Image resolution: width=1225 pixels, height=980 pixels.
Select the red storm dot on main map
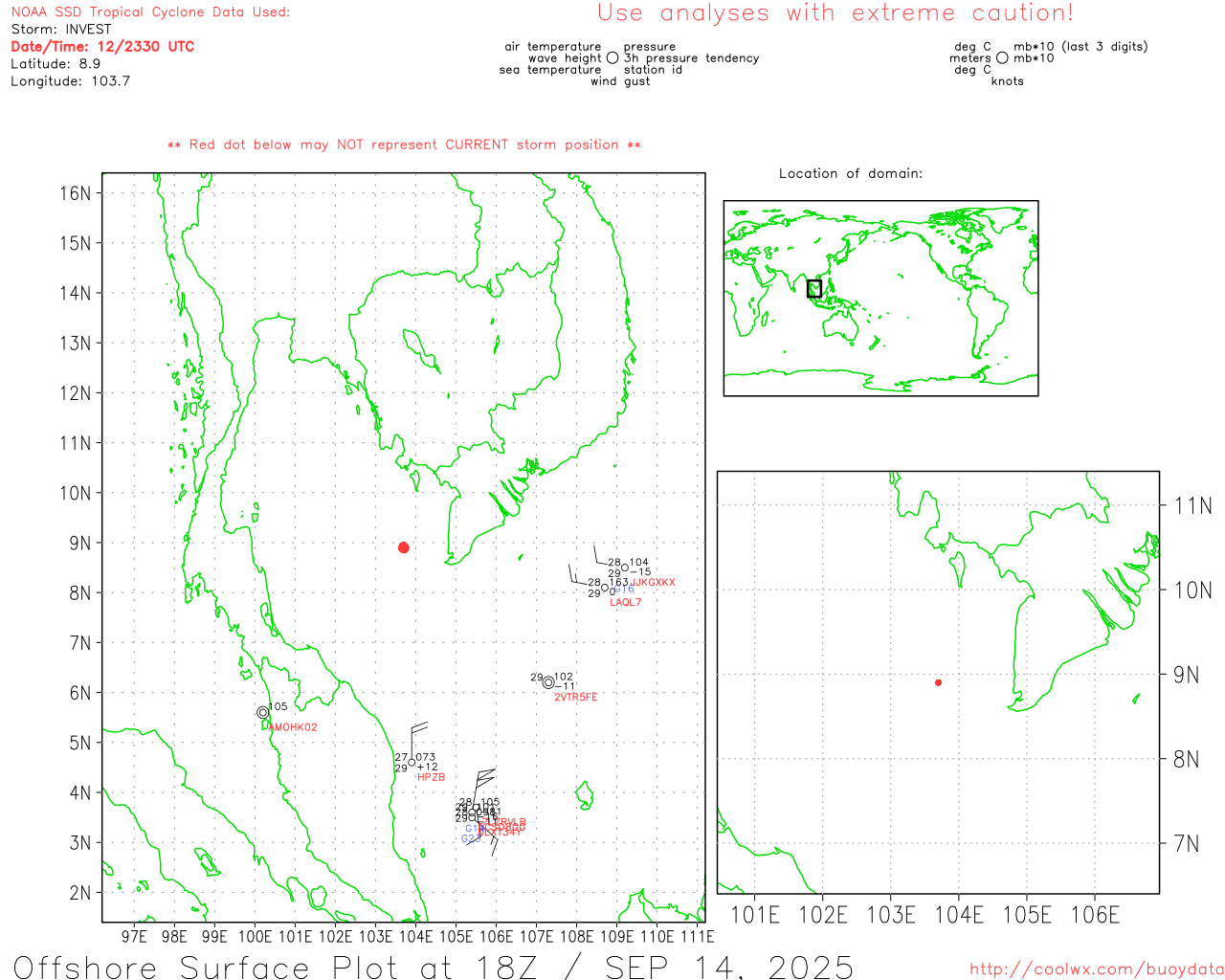[x=404, y=547]
